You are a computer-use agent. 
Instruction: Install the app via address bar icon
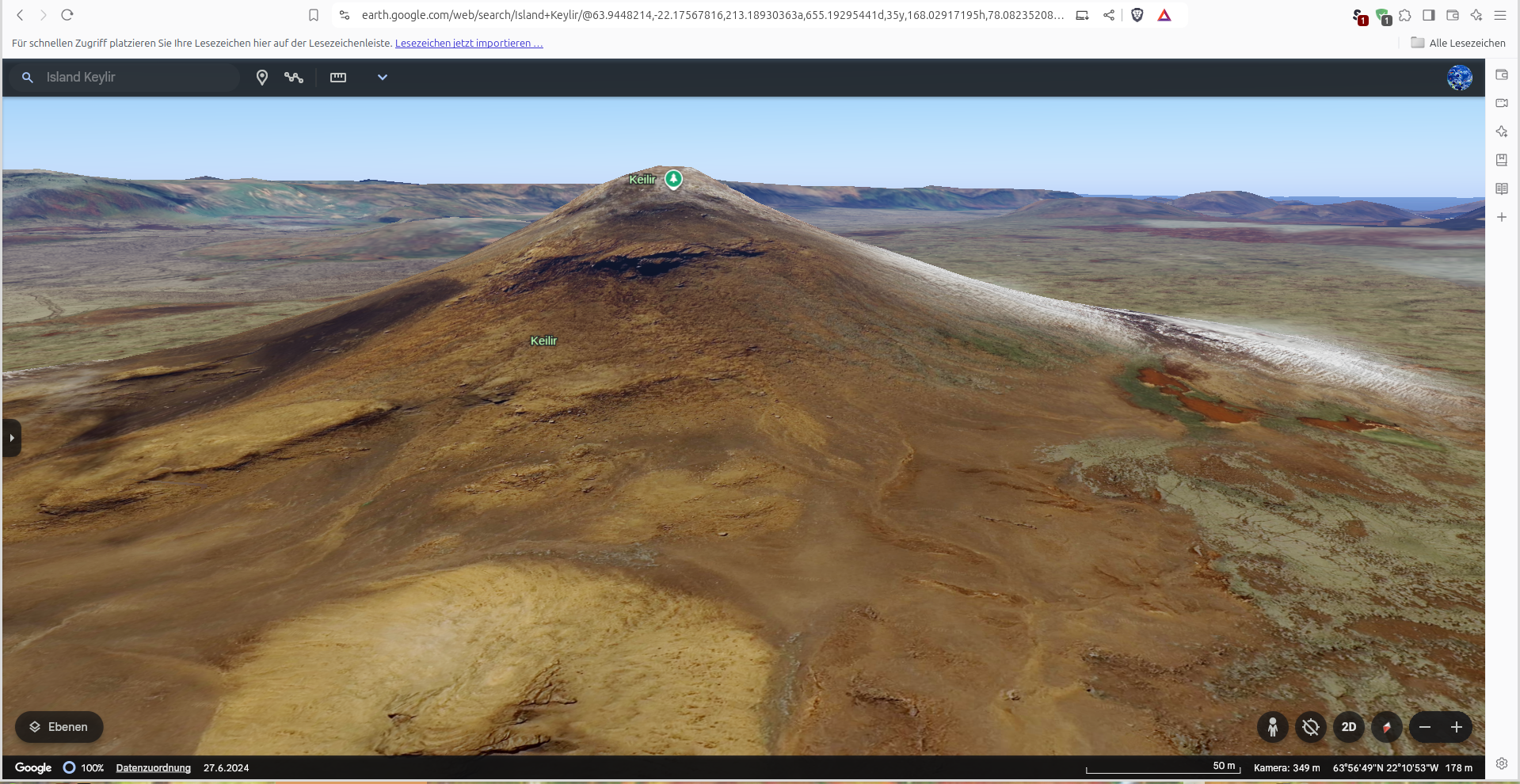(x=1082, y=15)
